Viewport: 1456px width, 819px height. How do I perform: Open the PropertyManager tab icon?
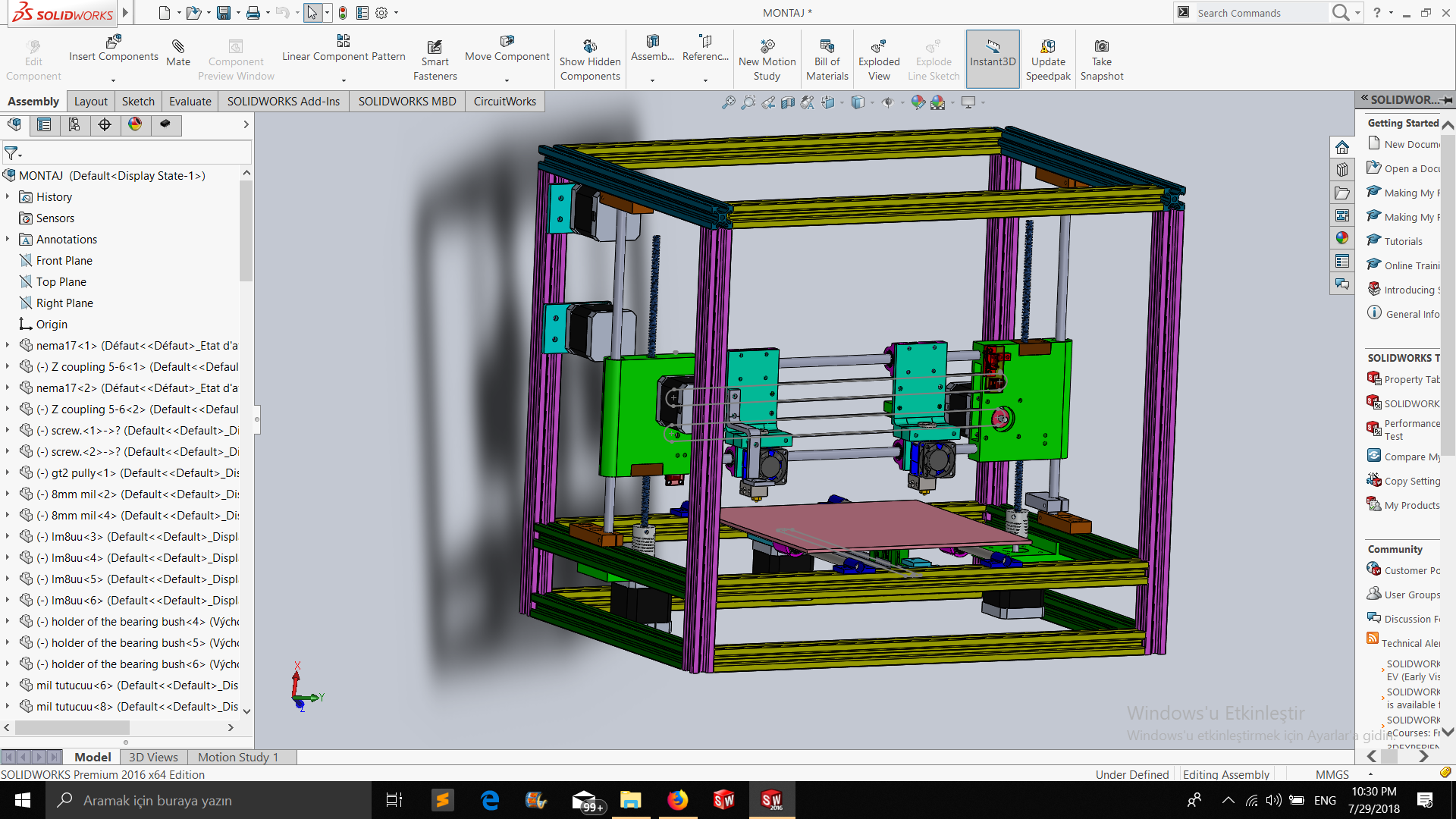click(44, 124)
